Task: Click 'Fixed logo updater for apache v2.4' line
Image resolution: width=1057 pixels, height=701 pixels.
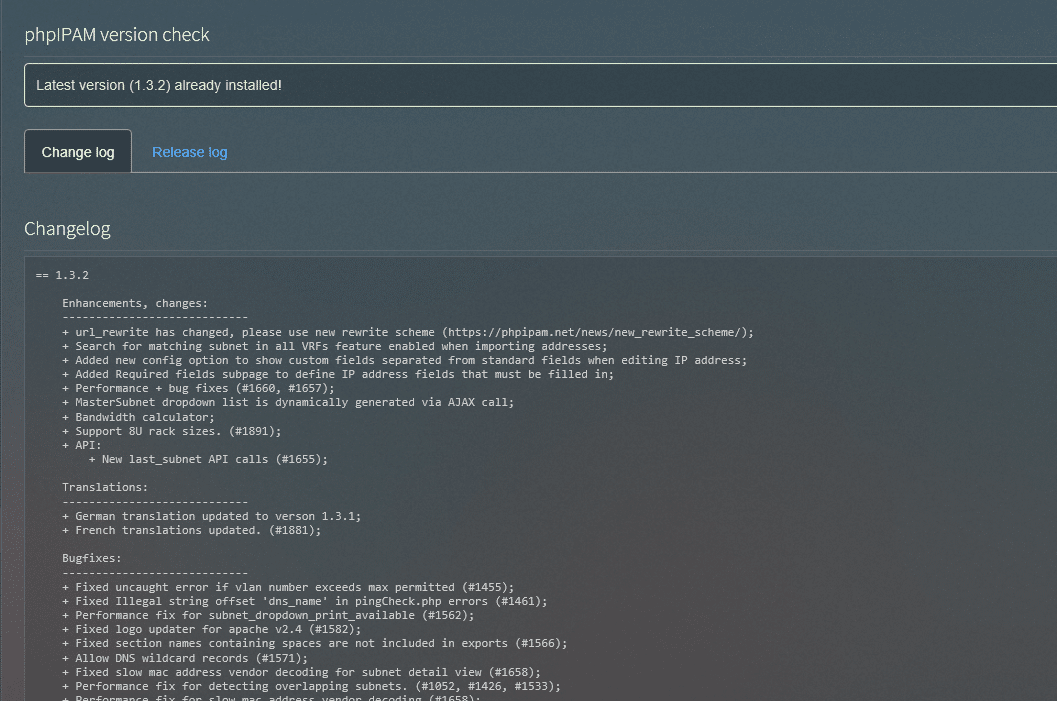Action: click(x=212, y=630)
